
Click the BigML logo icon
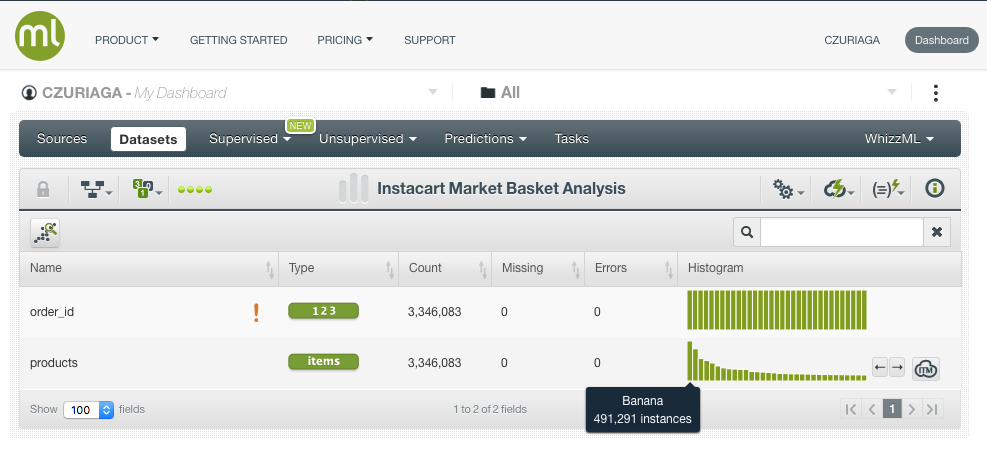(x=40, y=37)
